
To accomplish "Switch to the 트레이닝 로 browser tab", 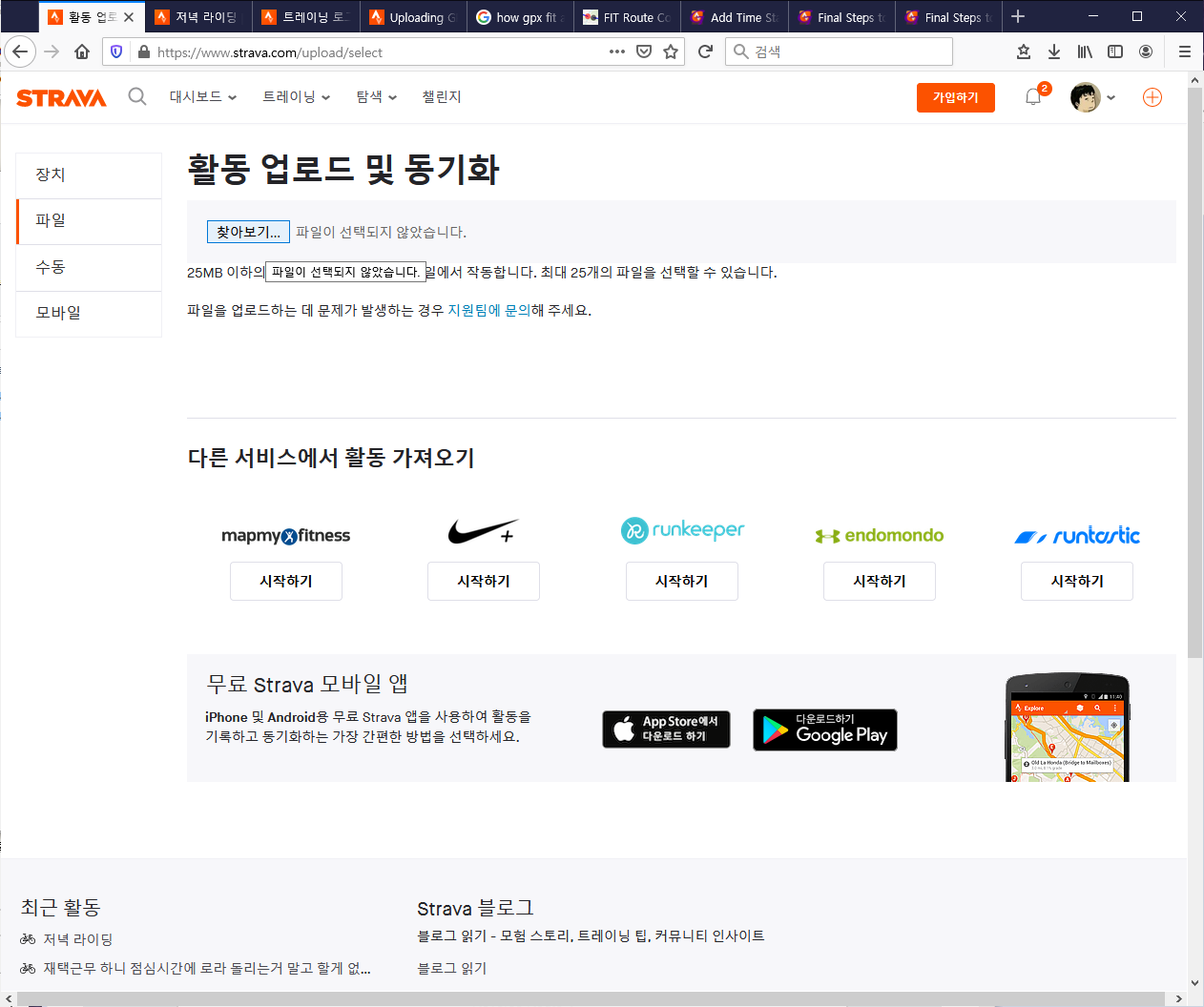I will (x=305, y=17).
